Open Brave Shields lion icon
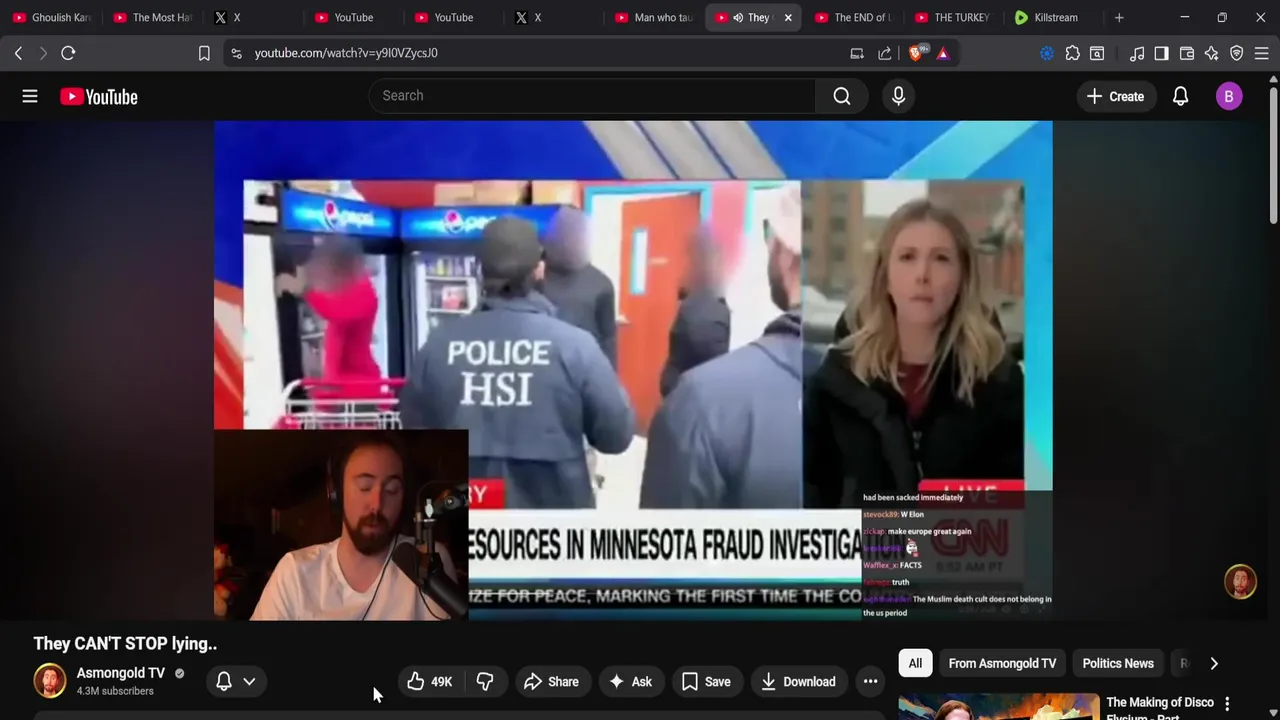Image resolution: width=1280 pixels, height=720 pixels. click(916, 53)
